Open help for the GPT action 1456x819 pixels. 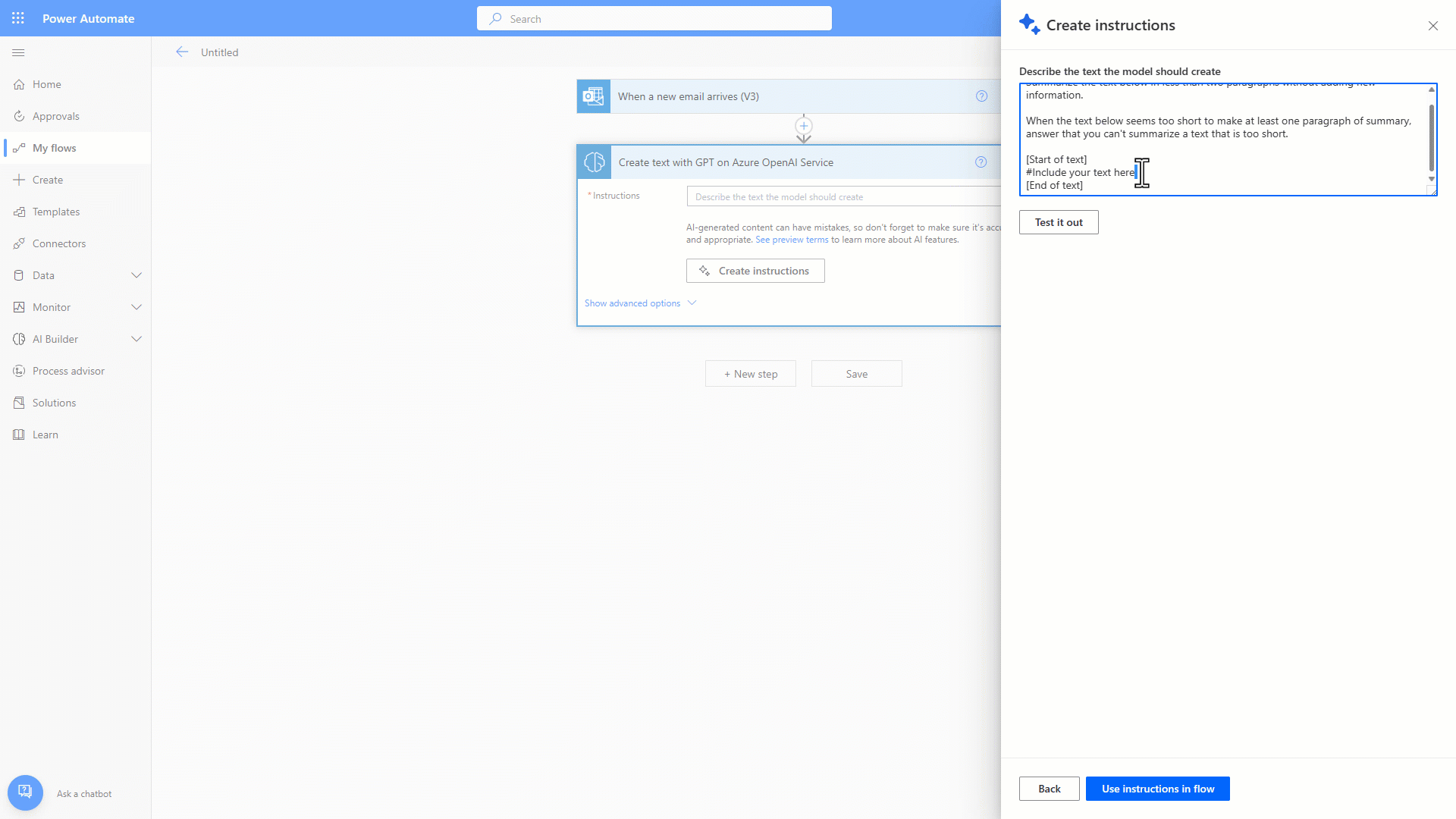(981, 162)
